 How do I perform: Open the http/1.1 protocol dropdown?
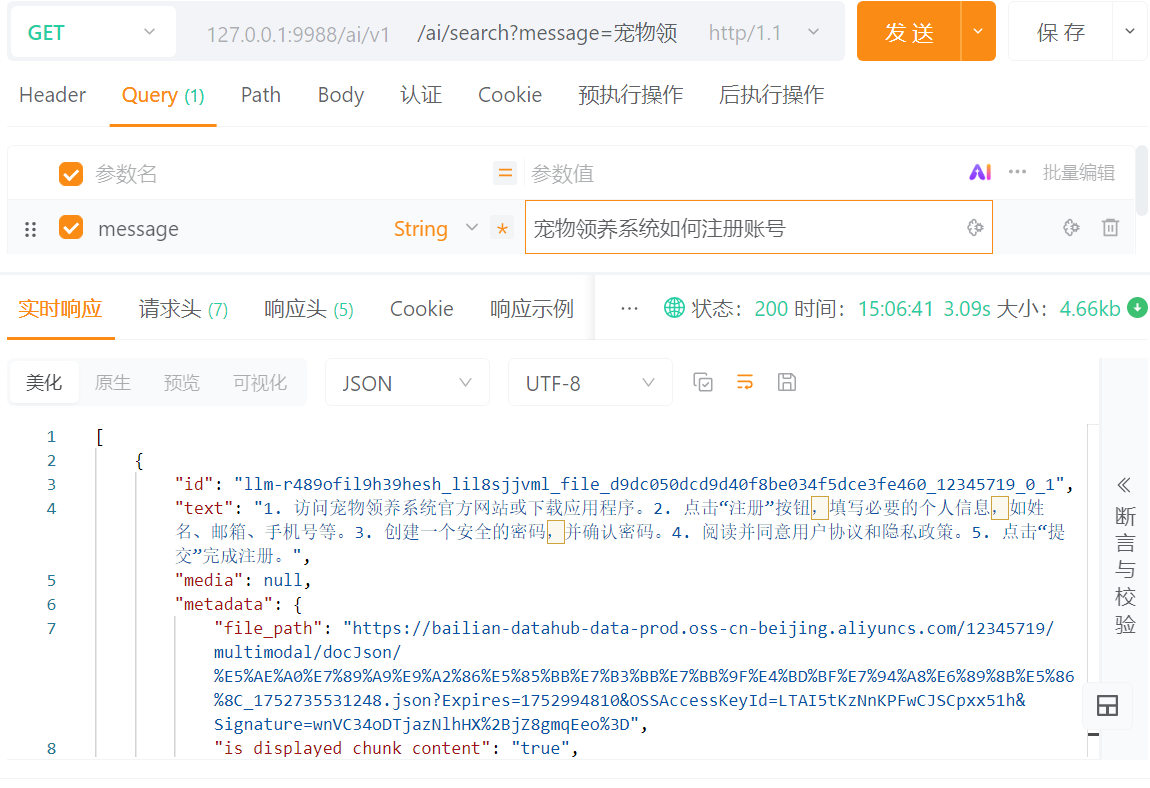[764, 32]
